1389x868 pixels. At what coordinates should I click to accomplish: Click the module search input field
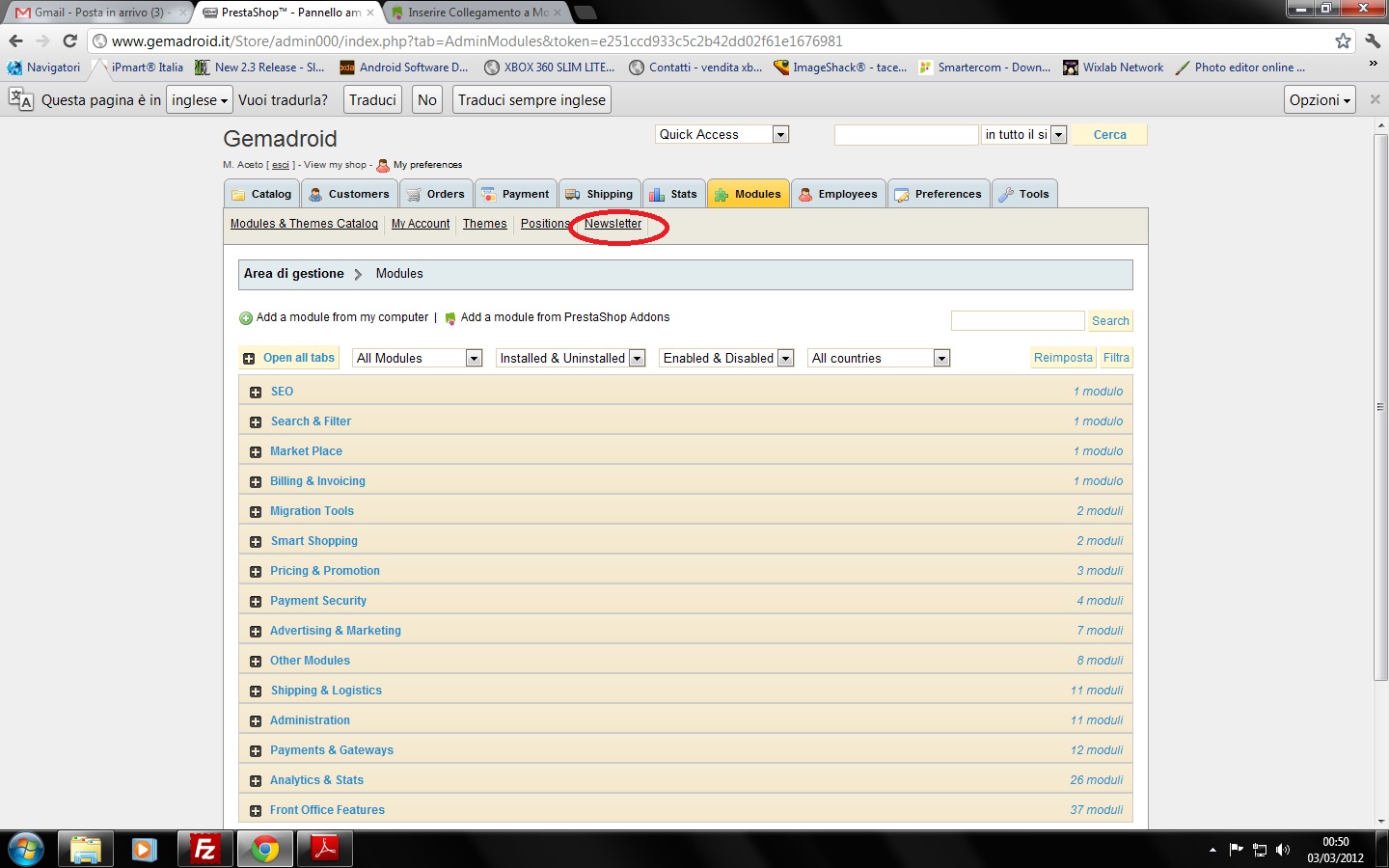1018,321
